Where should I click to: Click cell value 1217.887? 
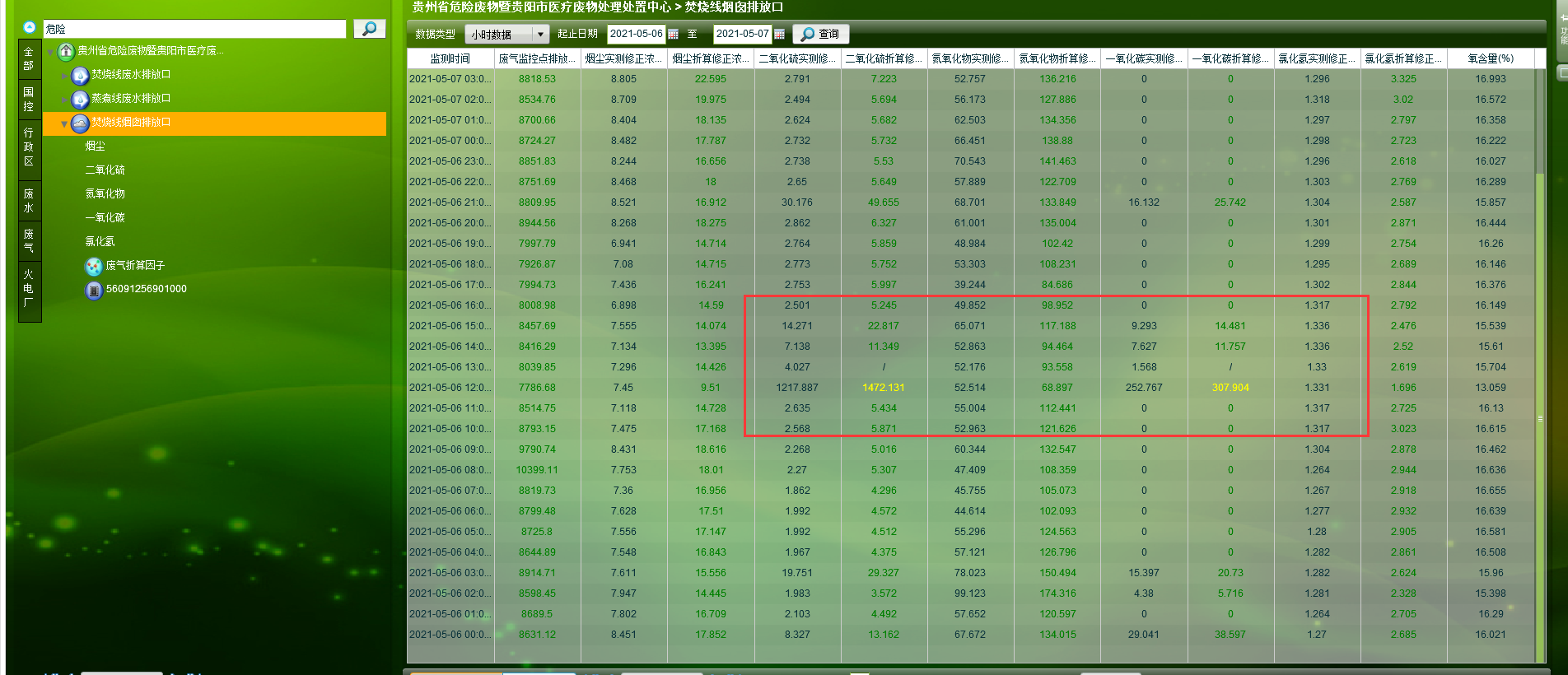click(x=797, y=388)
